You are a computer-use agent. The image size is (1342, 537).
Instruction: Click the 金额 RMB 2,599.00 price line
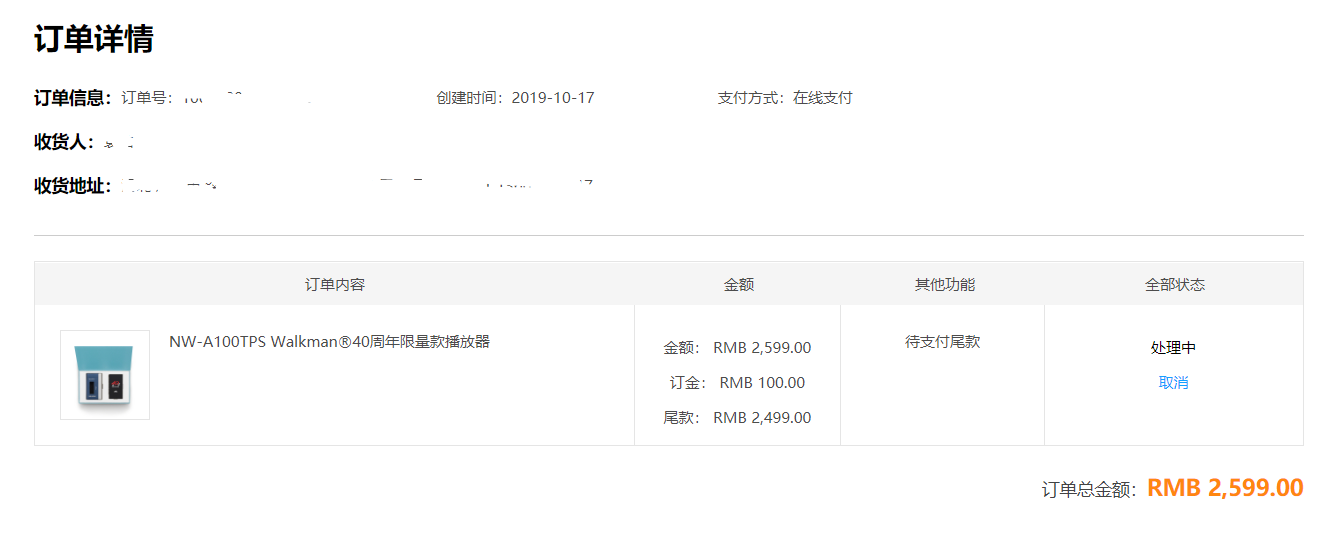[x=737, y=348]
